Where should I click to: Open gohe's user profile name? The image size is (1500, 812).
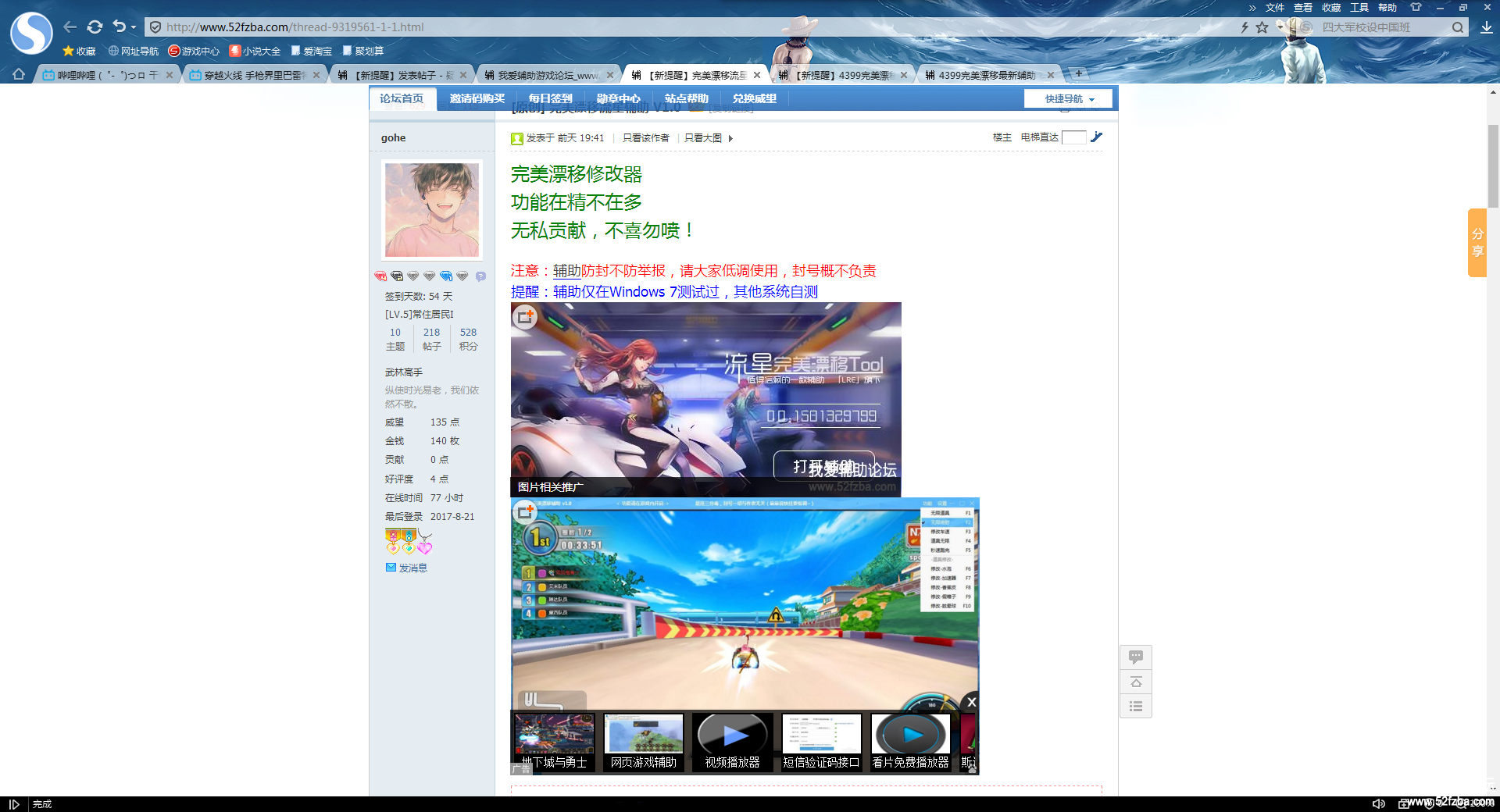393,137
